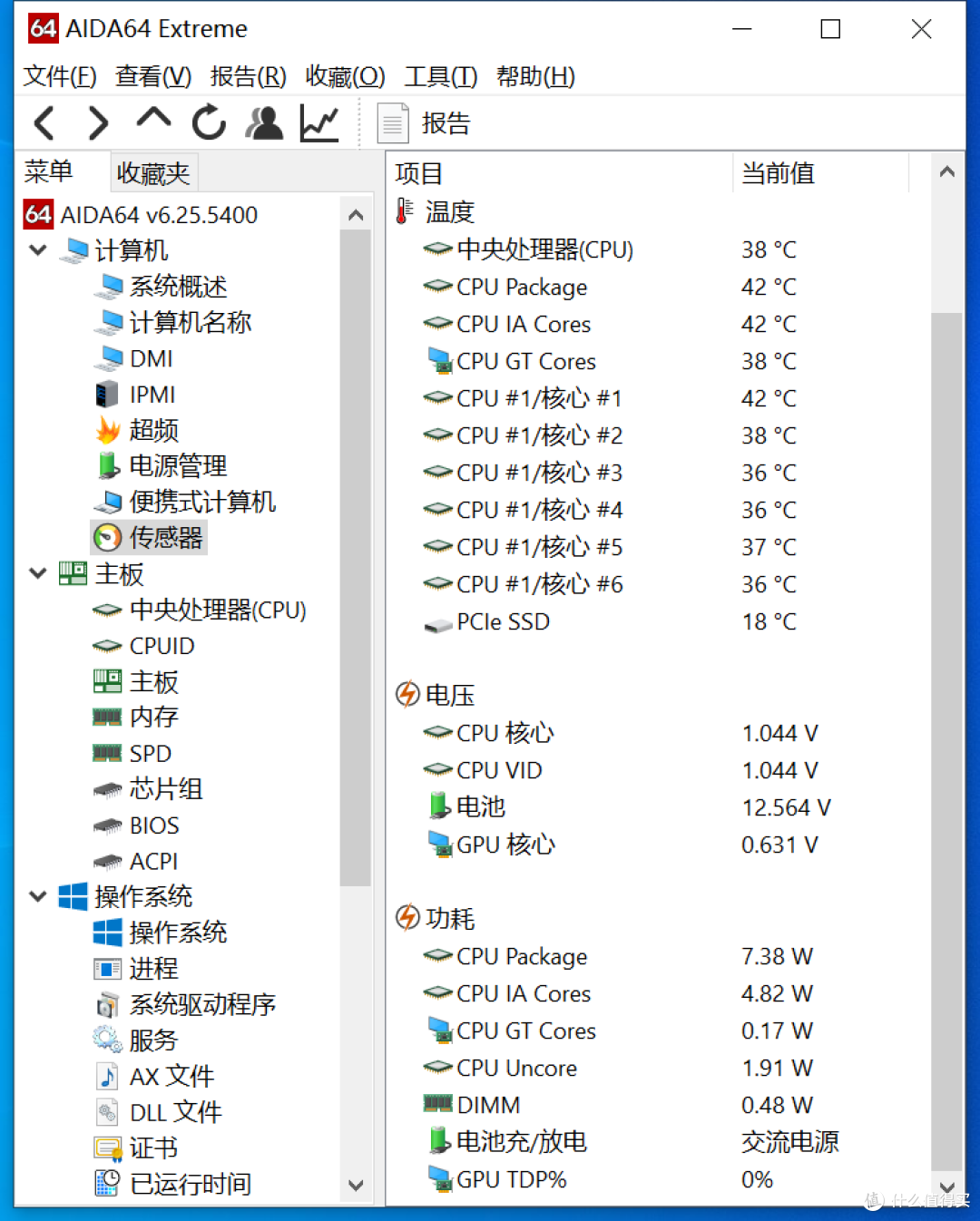Click the 服务 gears icon
The image size is (980, 1221).
(107, 1040)
